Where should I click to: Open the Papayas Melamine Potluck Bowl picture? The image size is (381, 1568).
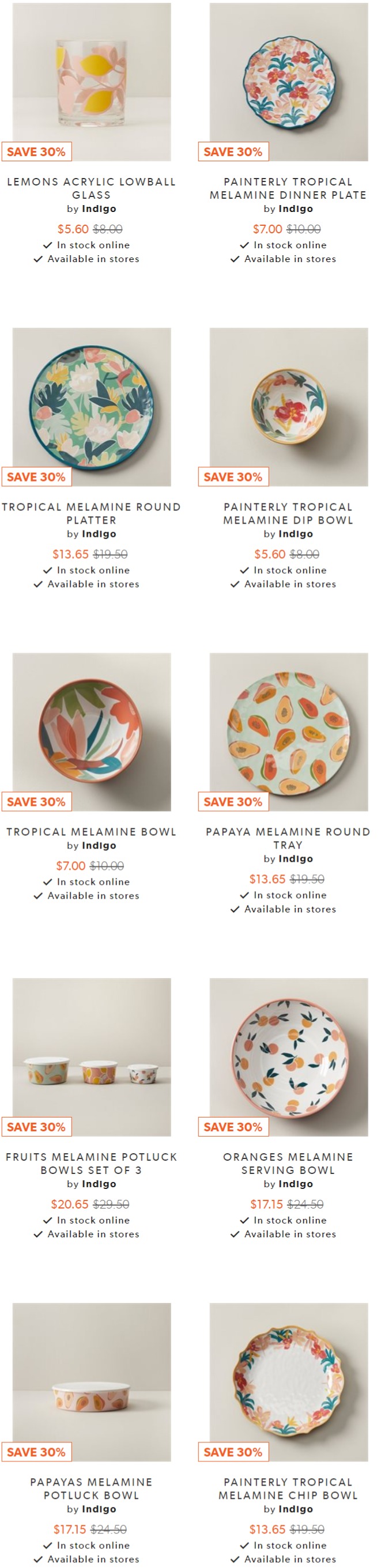(x=91, y=1383)
